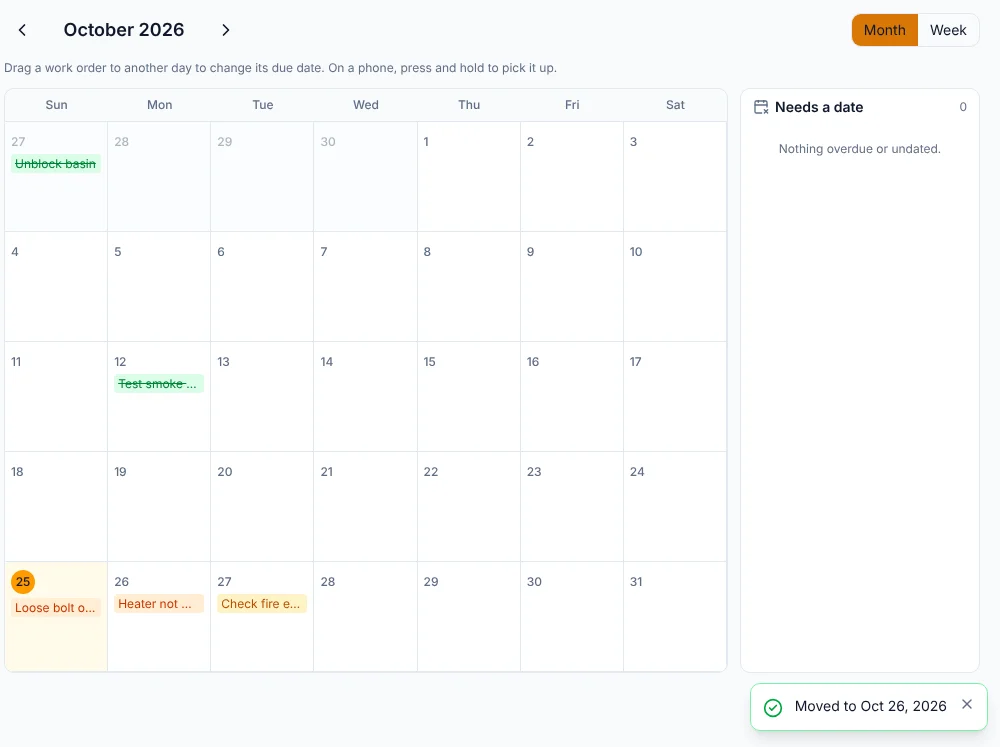
Task: Select day 4 in the calendar
Action: click(x=56, y=286)
